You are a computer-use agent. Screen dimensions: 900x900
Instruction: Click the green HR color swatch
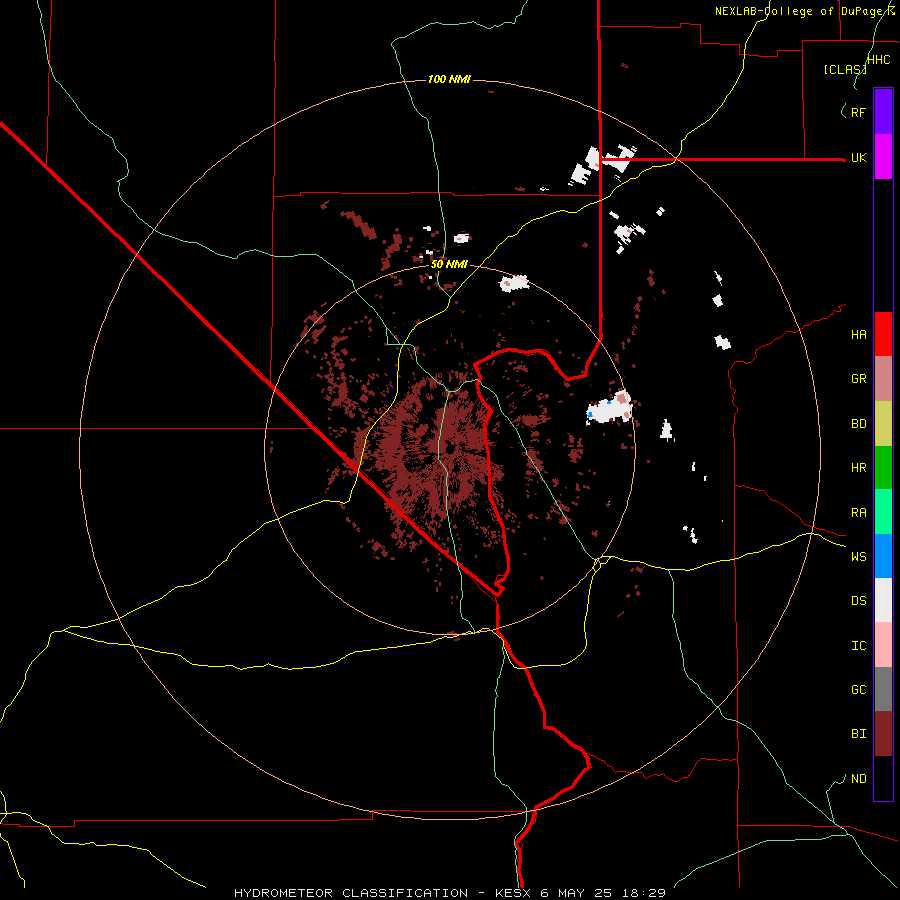pyautogui.click(x=883, y=467)
